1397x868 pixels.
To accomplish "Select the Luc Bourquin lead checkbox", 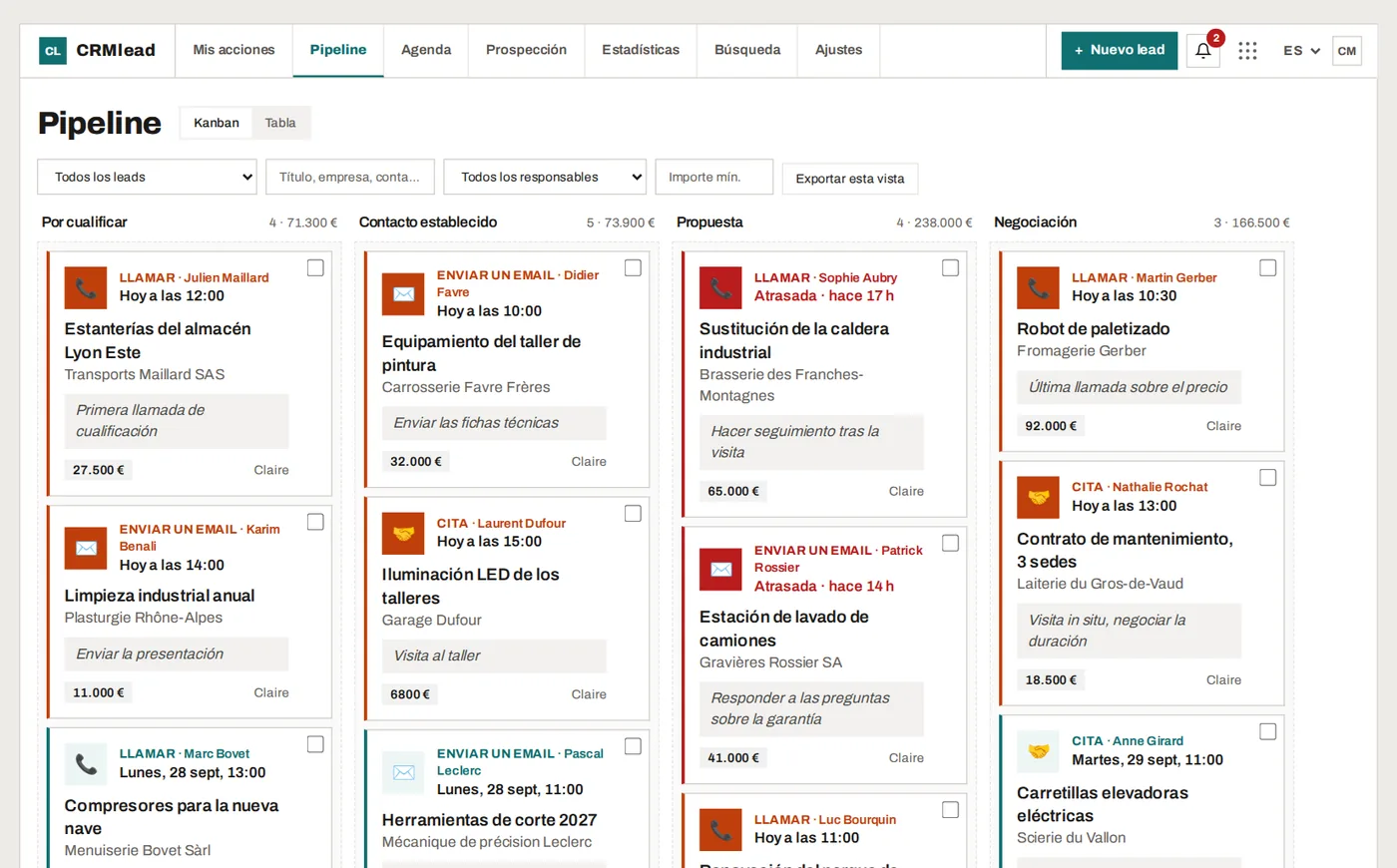I will click(950, 810).
